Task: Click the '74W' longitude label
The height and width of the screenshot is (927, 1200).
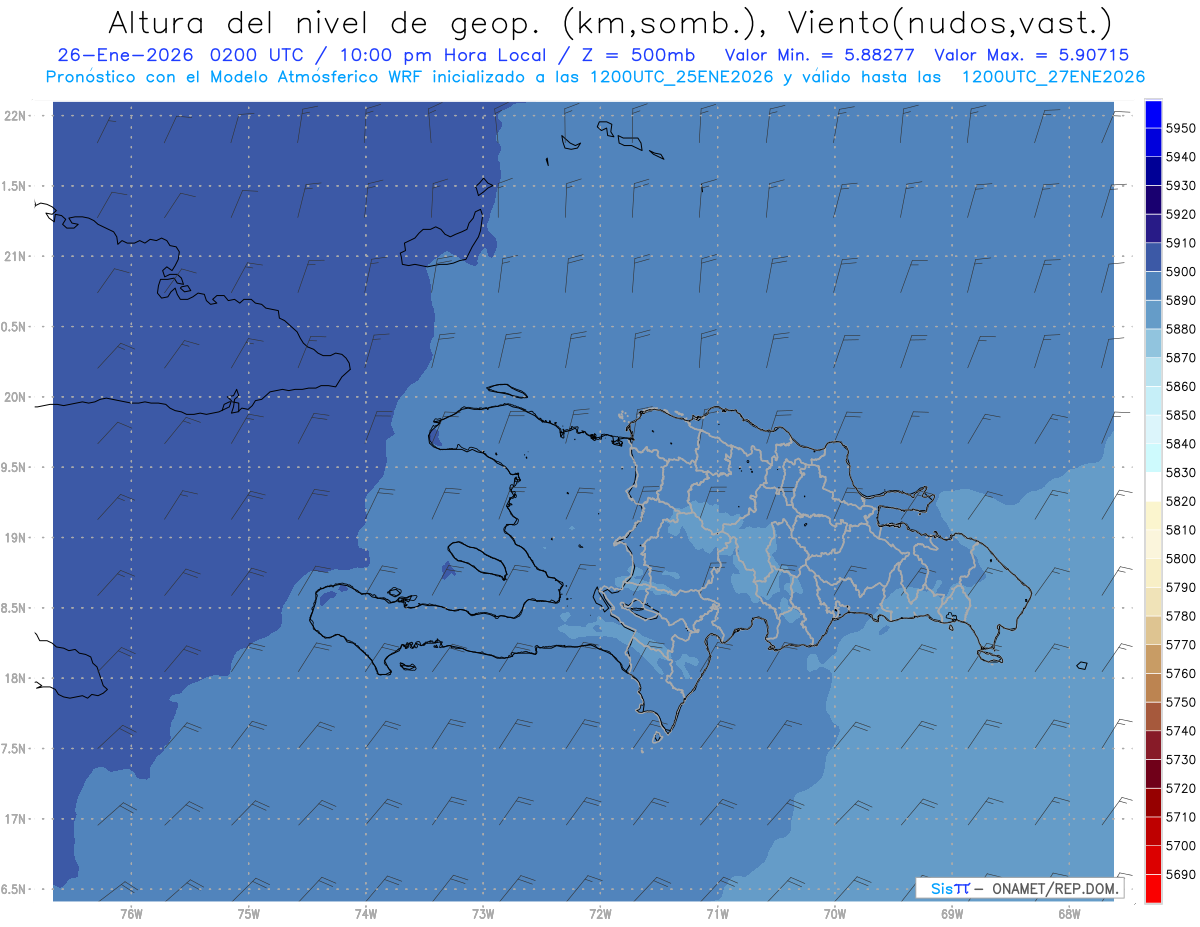Action: tap(366, 914)
